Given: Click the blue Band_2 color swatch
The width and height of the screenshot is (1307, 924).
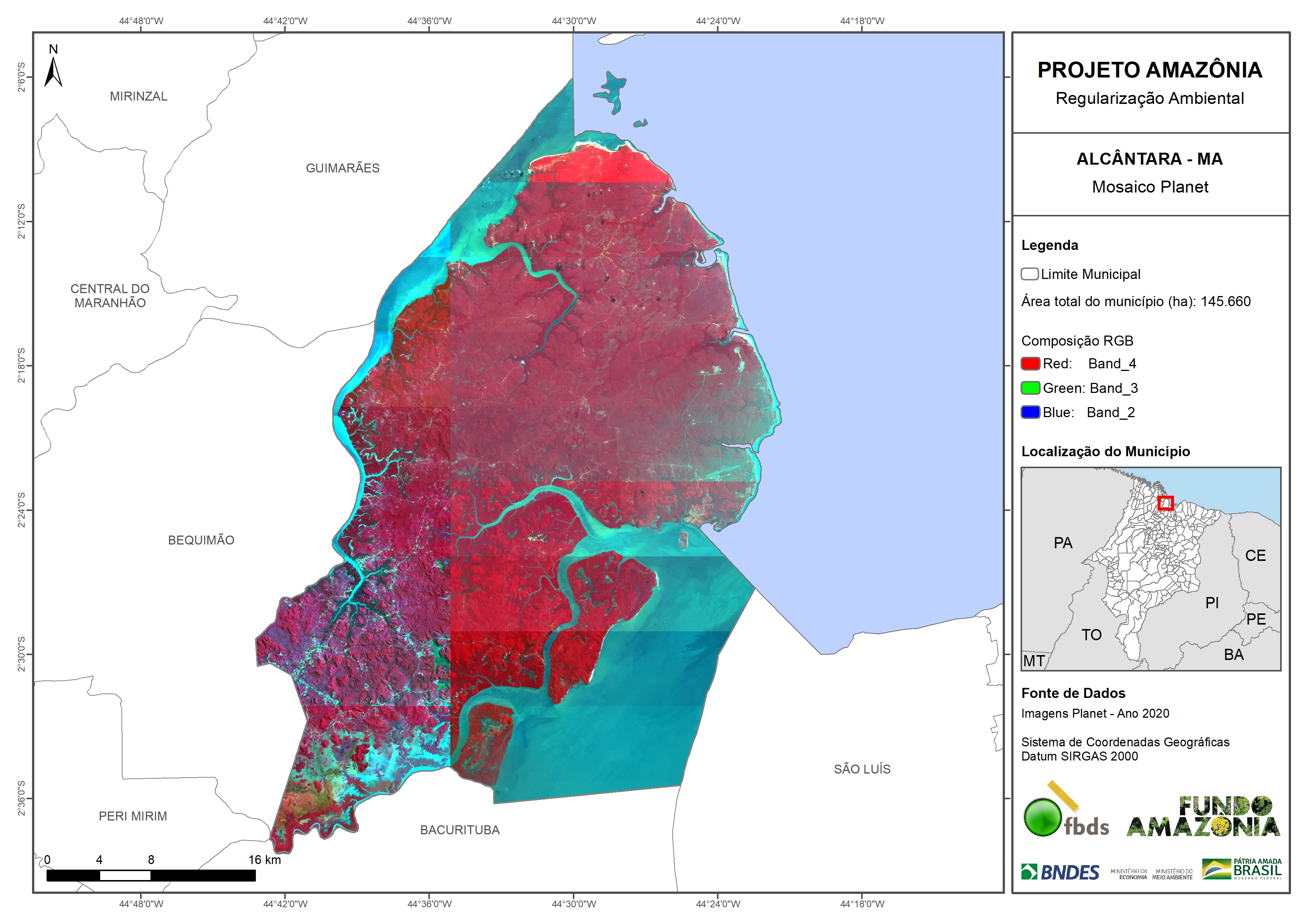Looking at the screenshot, I should tap(1030, 412).
